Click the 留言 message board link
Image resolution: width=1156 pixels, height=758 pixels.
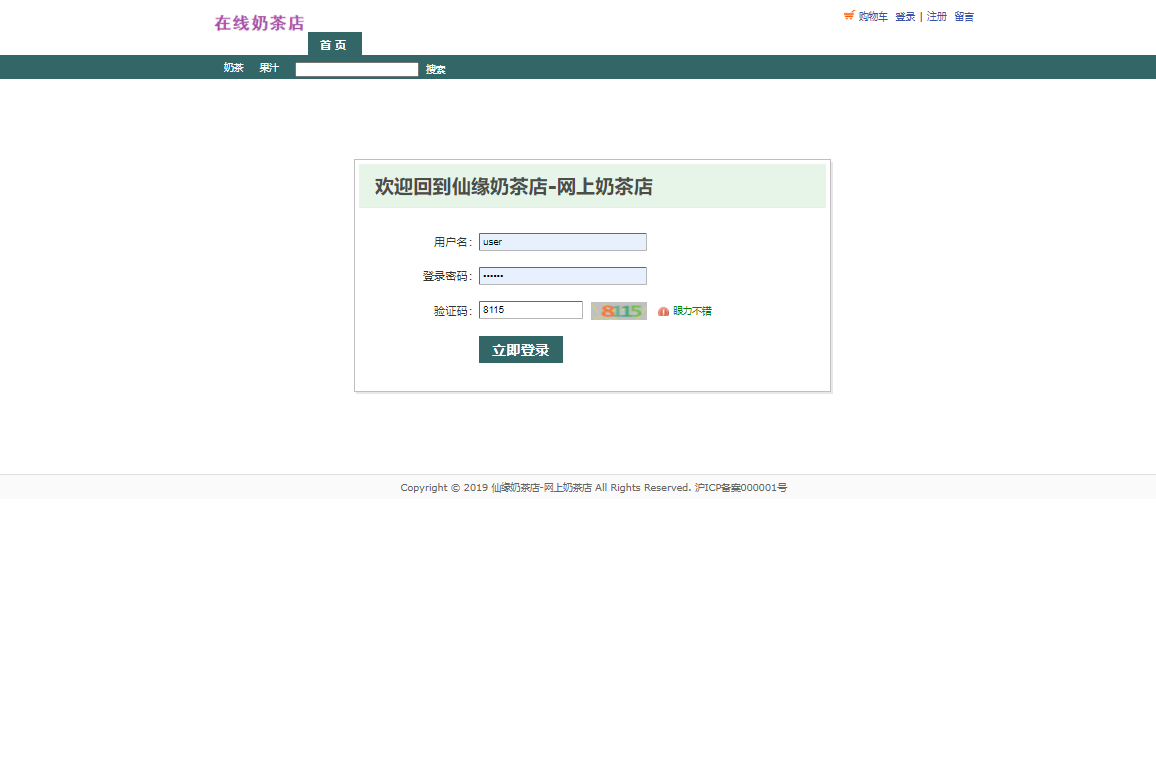click(x=963, y=16)
